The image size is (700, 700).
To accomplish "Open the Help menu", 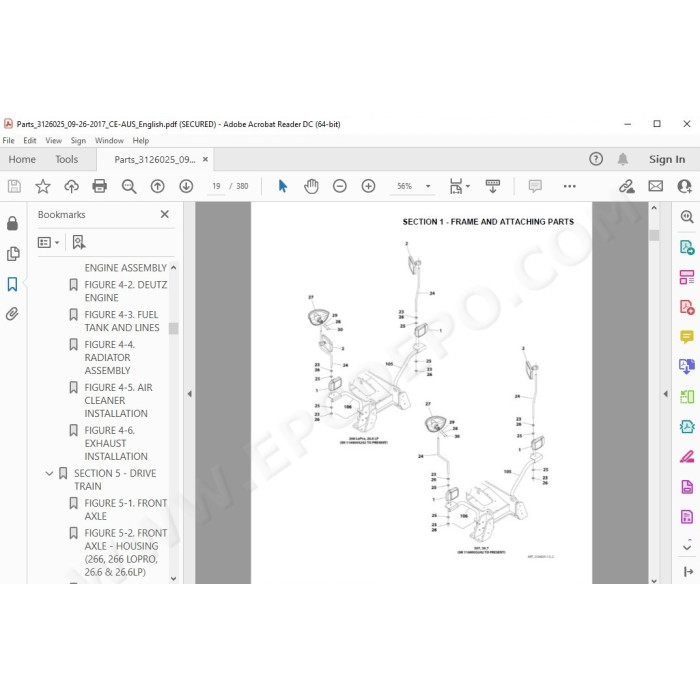I will pos(141,141).
